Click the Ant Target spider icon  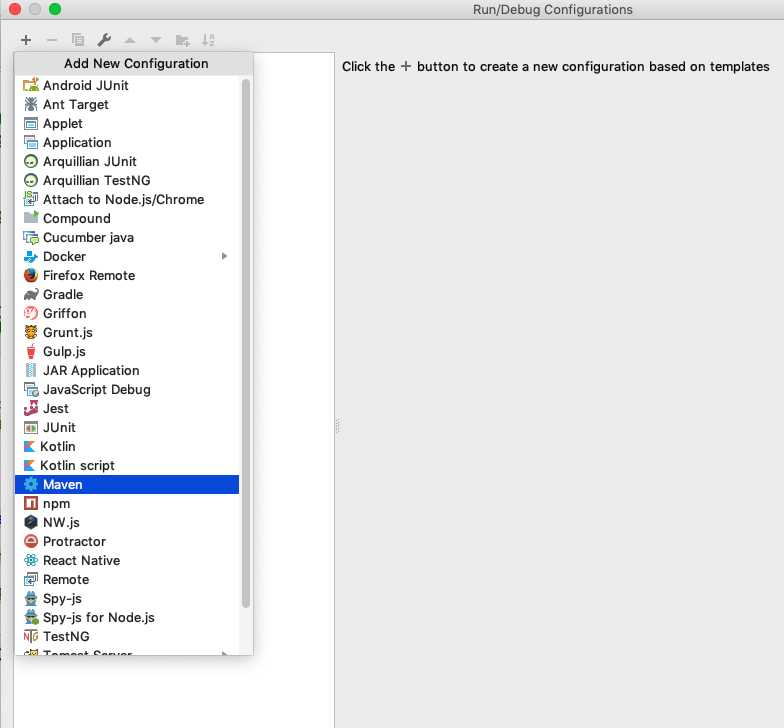point(31,104)
